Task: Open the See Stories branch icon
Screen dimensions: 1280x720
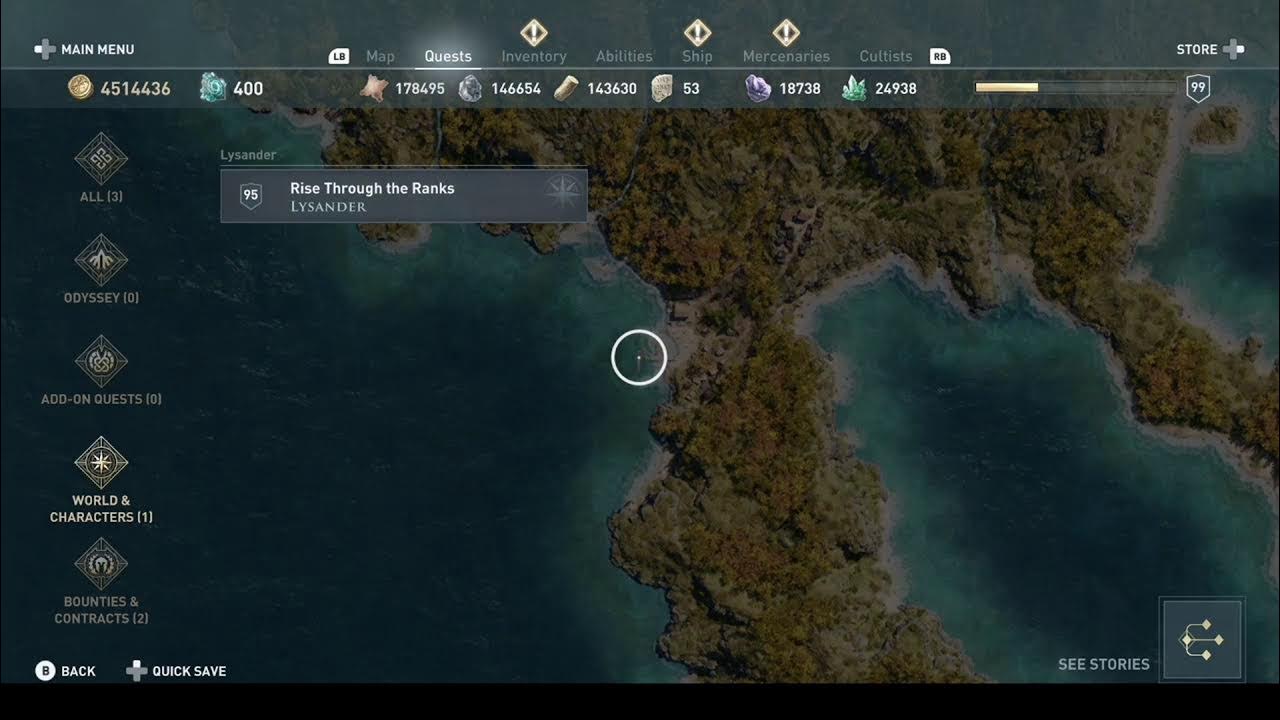Action: pyautogui.click(x=1202, y=640)
